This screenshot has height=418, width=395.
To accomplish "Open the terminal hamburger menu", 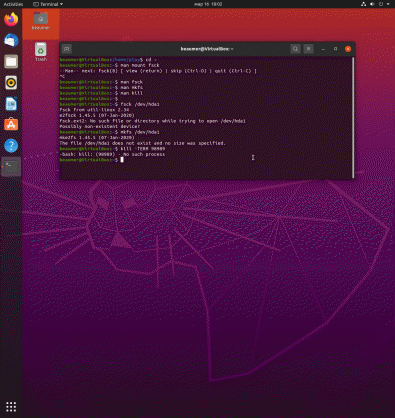I will click(308, 49).
